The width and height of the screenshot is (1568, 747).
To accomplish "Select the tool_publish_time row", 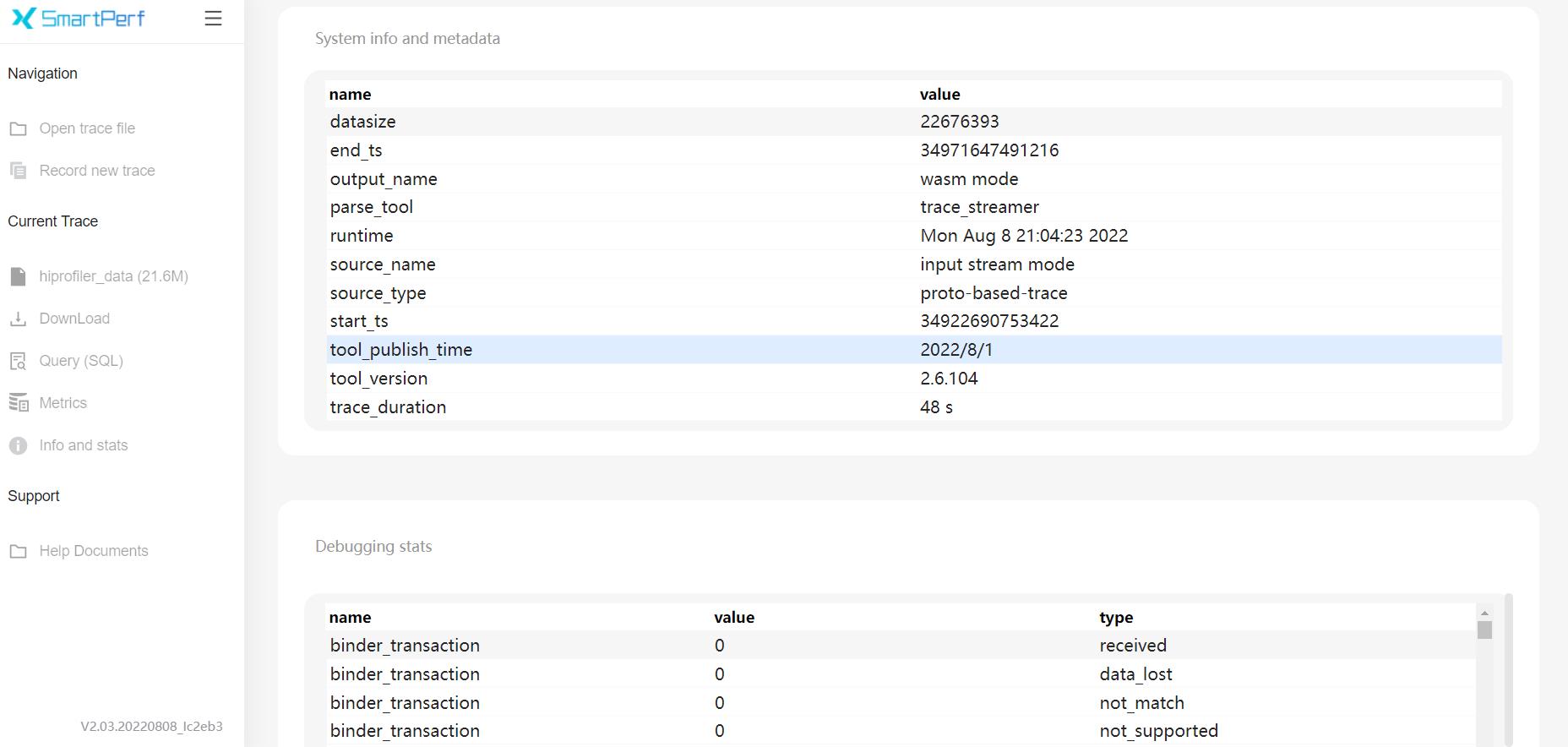I will point(914,350).
